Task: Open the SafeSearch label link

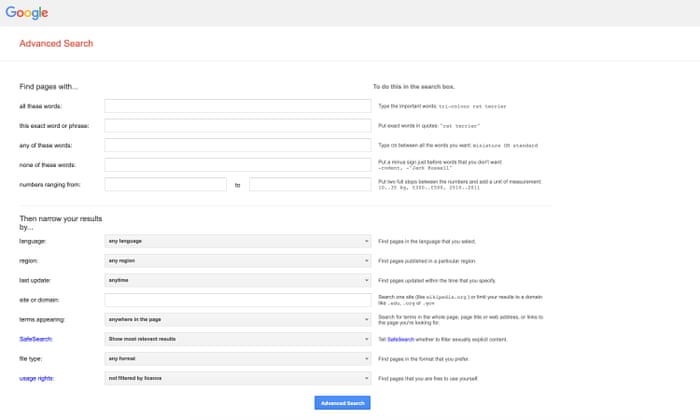Action: click(x=35, y=339)
